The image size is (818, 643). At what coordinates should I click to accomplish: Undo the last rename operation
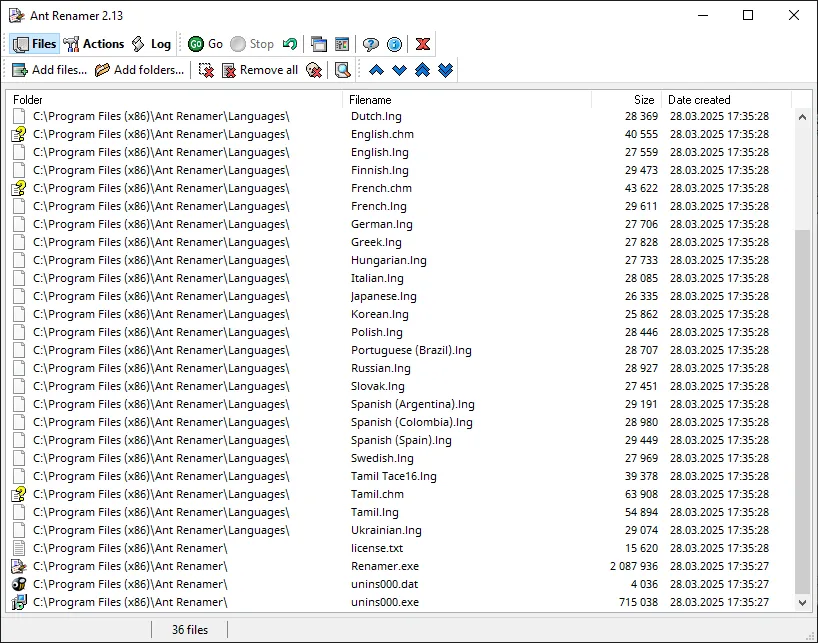(x=288, y=44)
